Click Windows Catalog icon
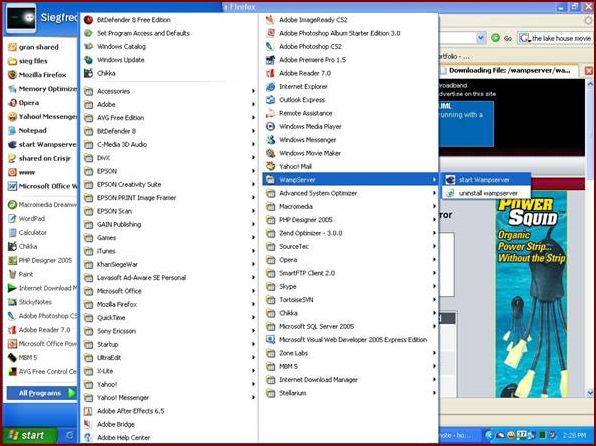This screenshot has width=596, height=446. [x=88, y=46]
